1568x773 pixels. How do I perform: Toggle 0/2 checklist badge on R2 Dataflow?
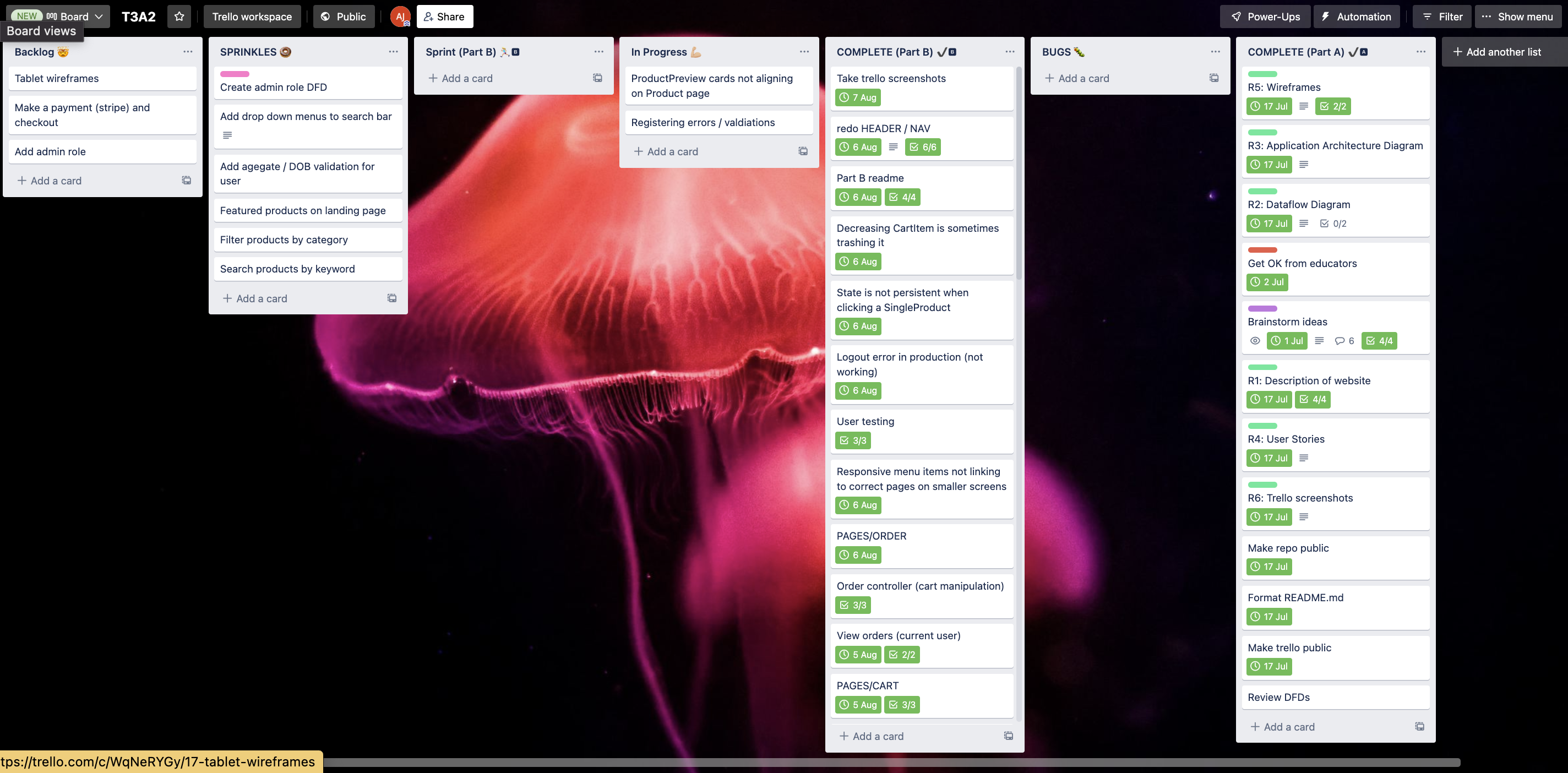pos(1333,224)
